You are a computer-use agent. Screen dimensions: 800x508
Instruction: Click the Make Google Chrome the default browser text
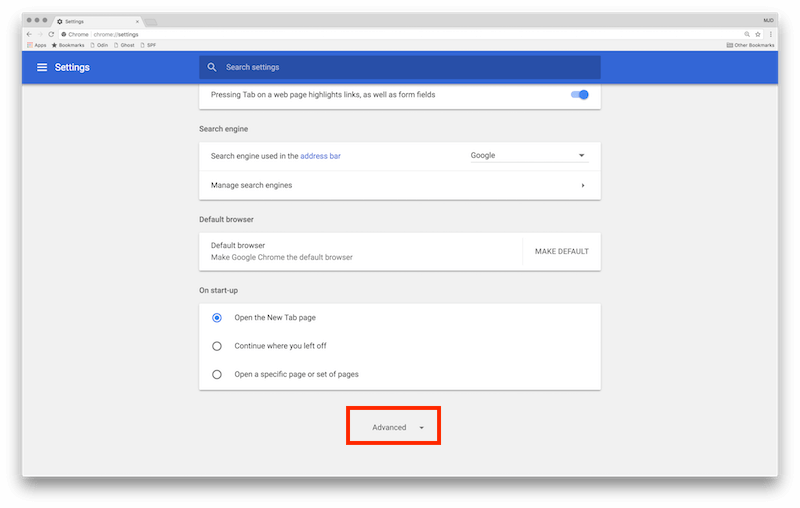pos(282,257)
